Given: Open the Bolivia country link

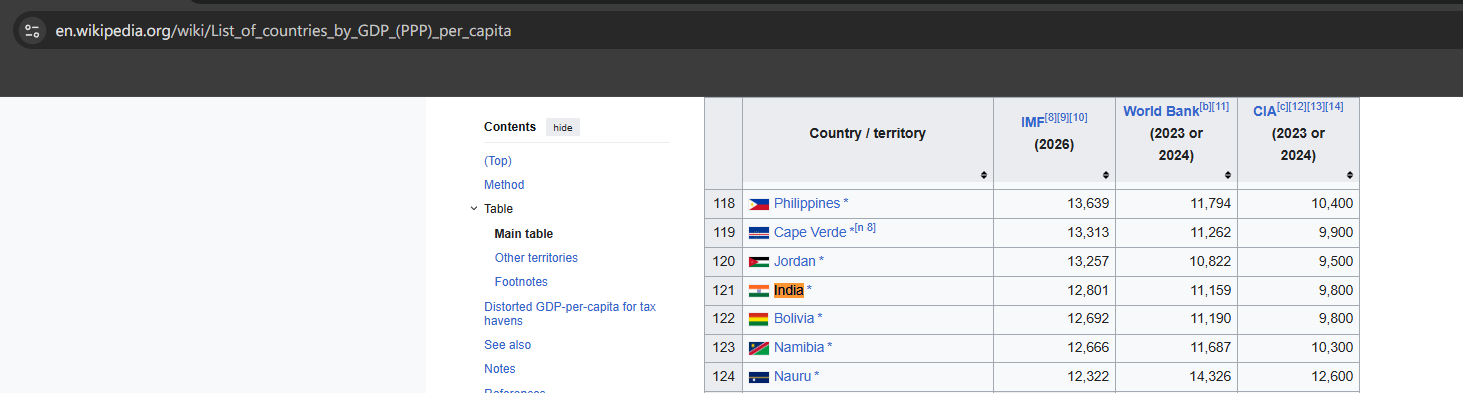Looking at the screenshot, I should click(794, 319).
